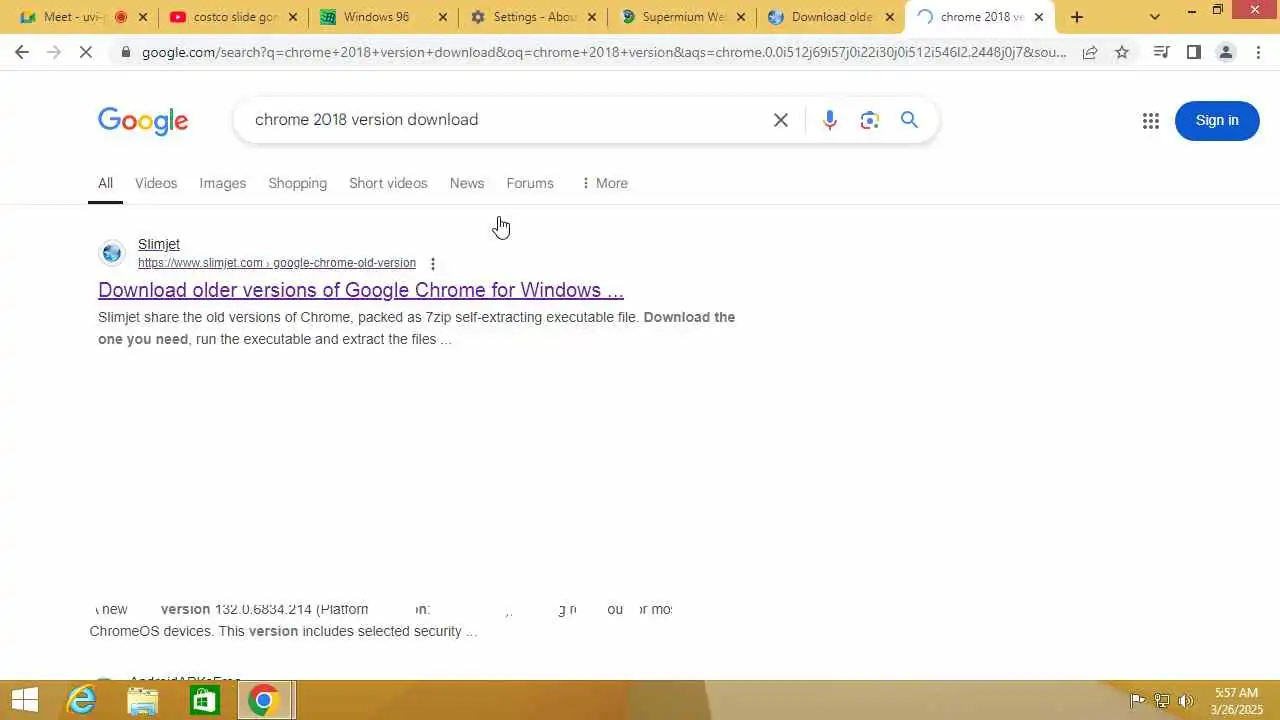Open a new tab
The width and height of the screenshot is (1280, 720).
[1077, 17]
